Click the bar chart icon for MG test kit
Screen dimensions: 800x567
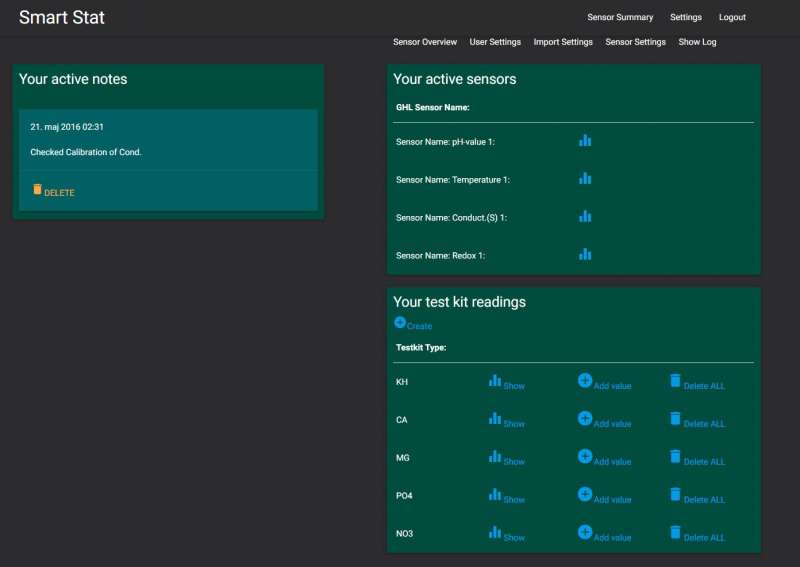pos(494,456)
